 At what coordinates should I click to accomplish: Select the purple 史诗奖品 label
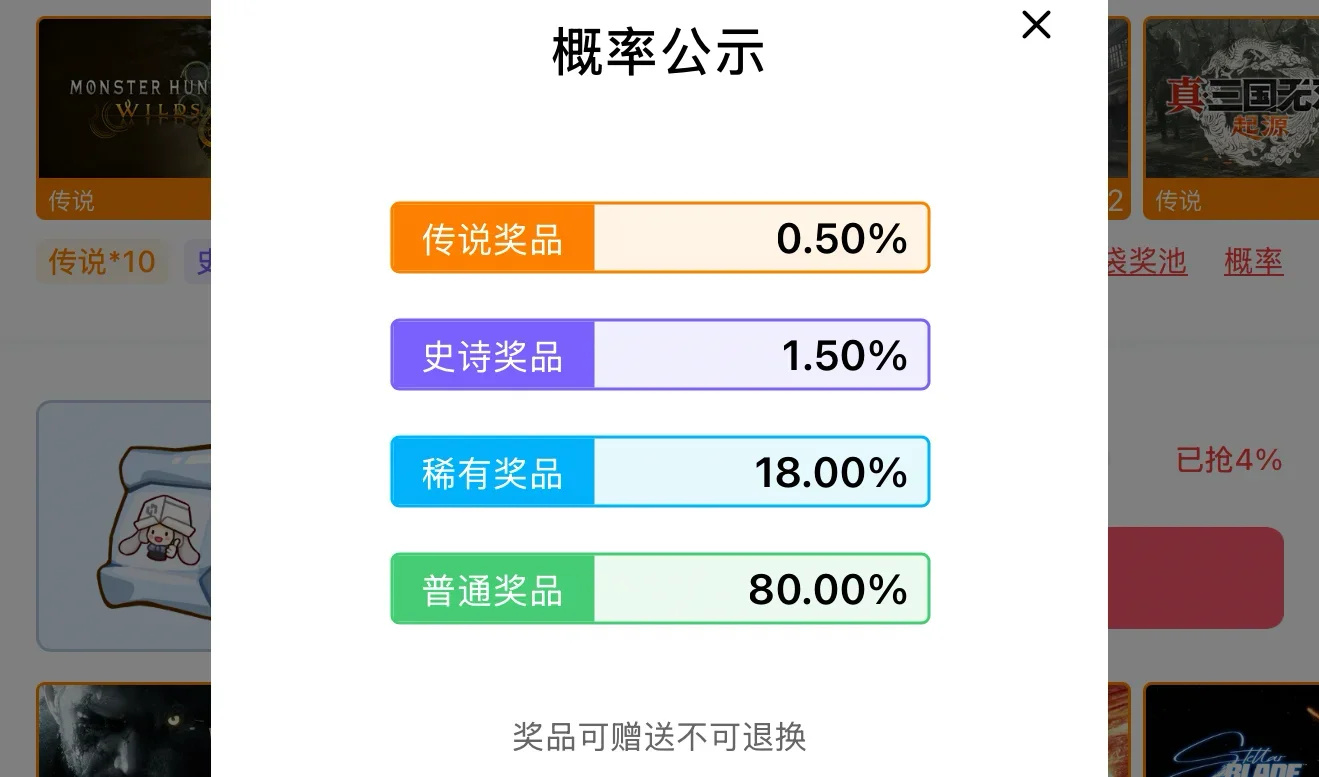pos(492,355)
